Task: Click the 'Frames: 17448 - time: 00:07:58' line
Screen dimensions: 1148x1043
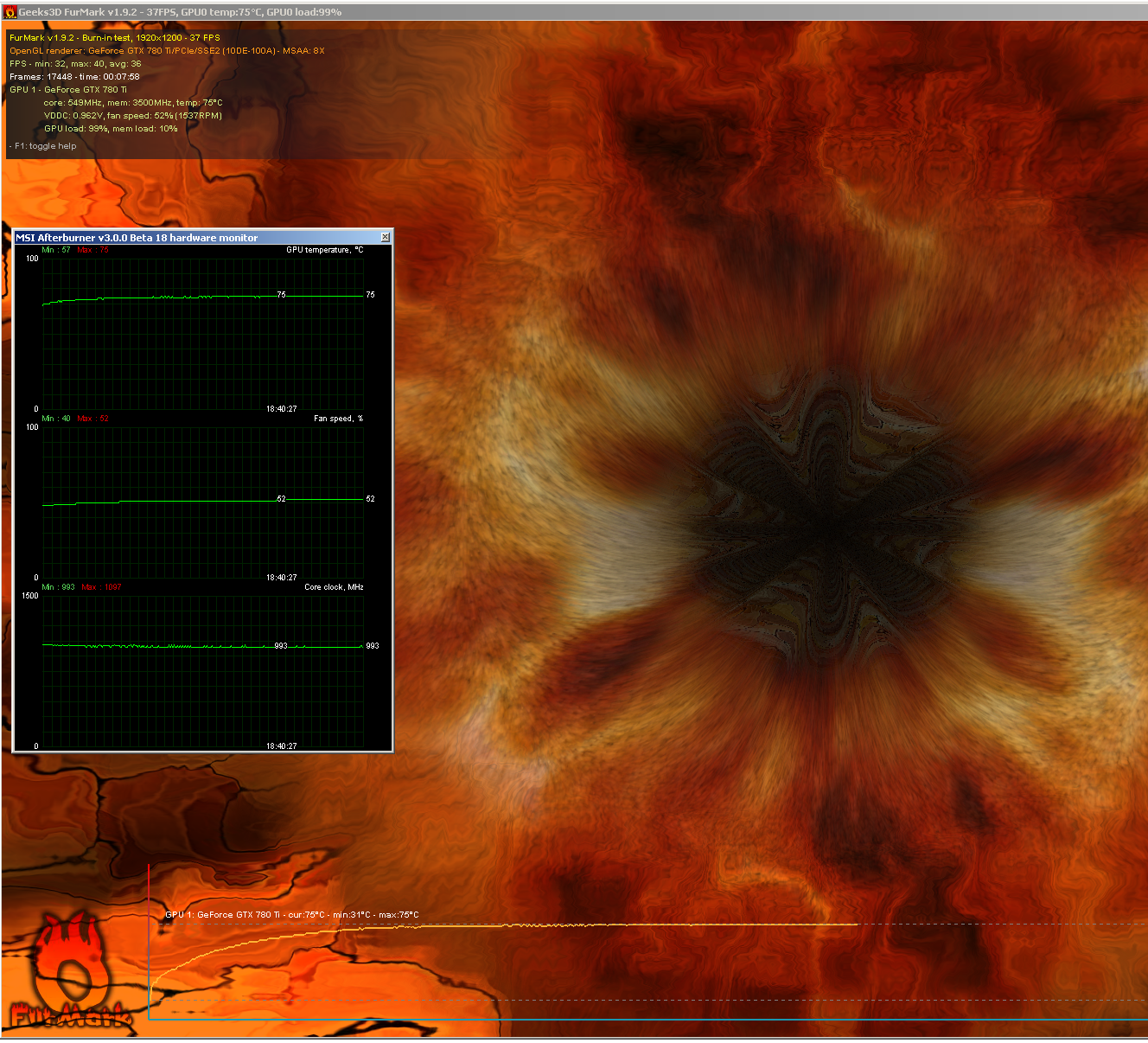Action: point(74,77)
